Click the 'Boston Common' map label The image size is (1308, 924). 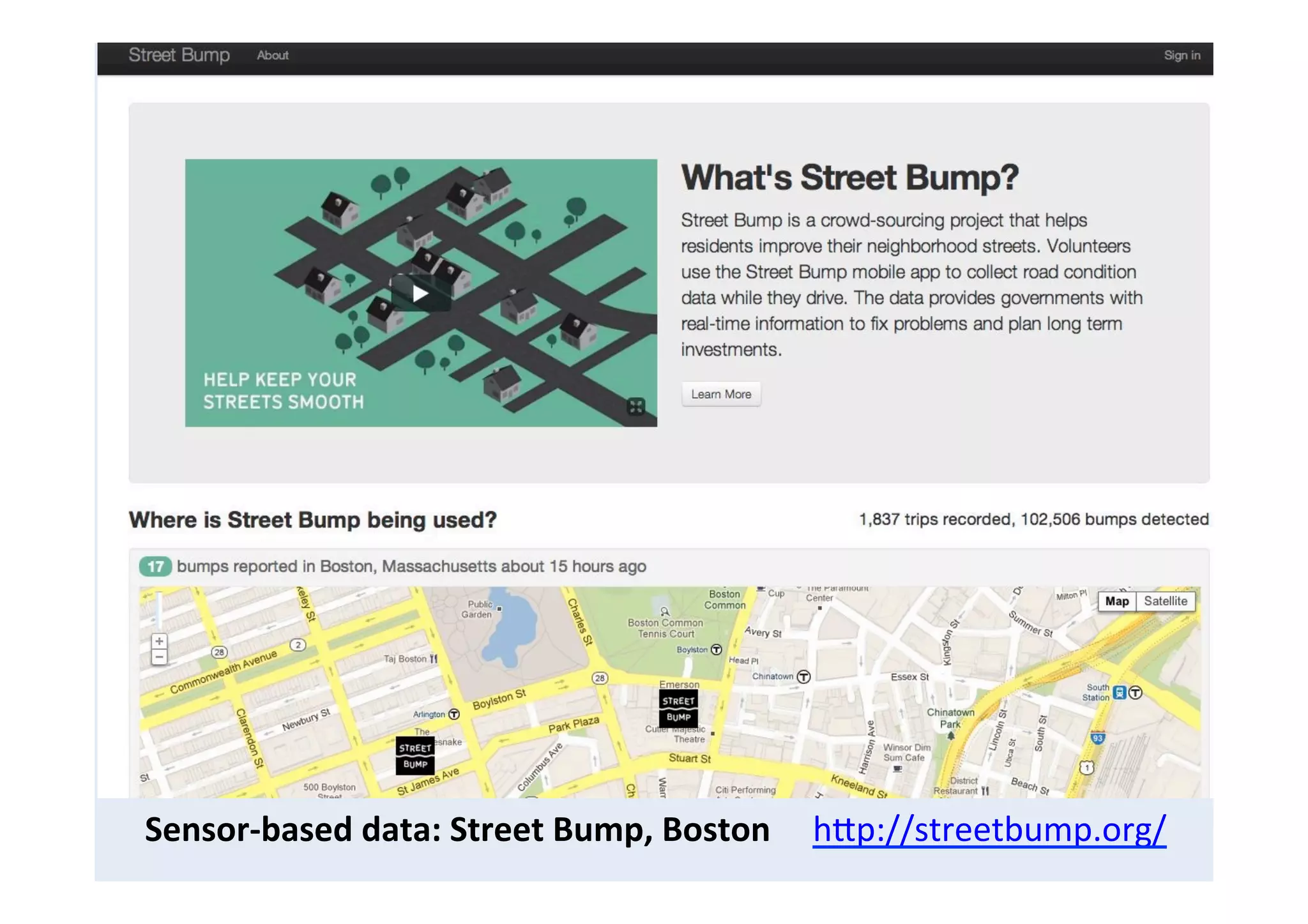pos(725,600)
